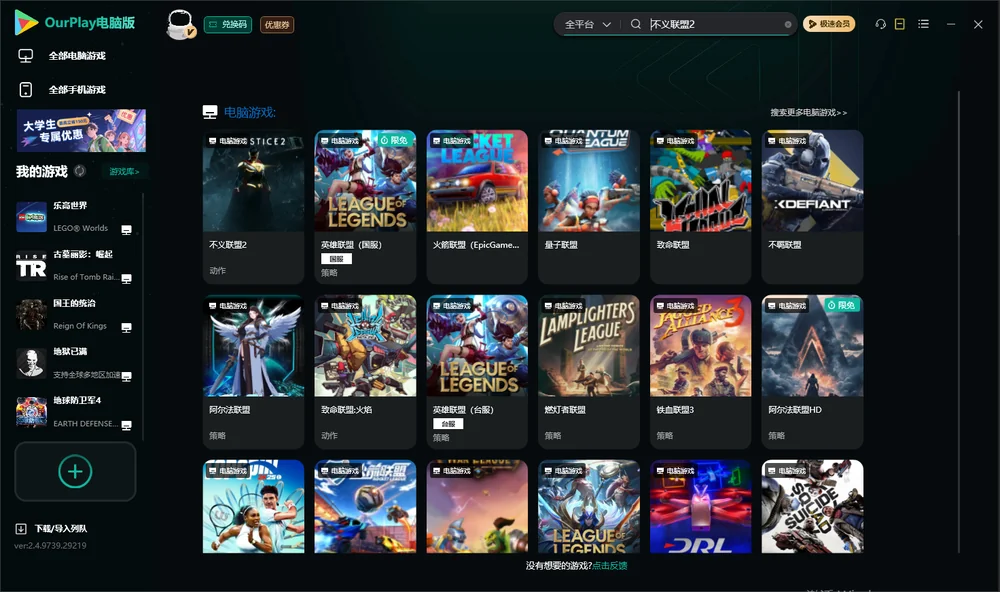This screenshot has height=592, width=1000.
Task: Click the download queue icon
Action: 21,529
